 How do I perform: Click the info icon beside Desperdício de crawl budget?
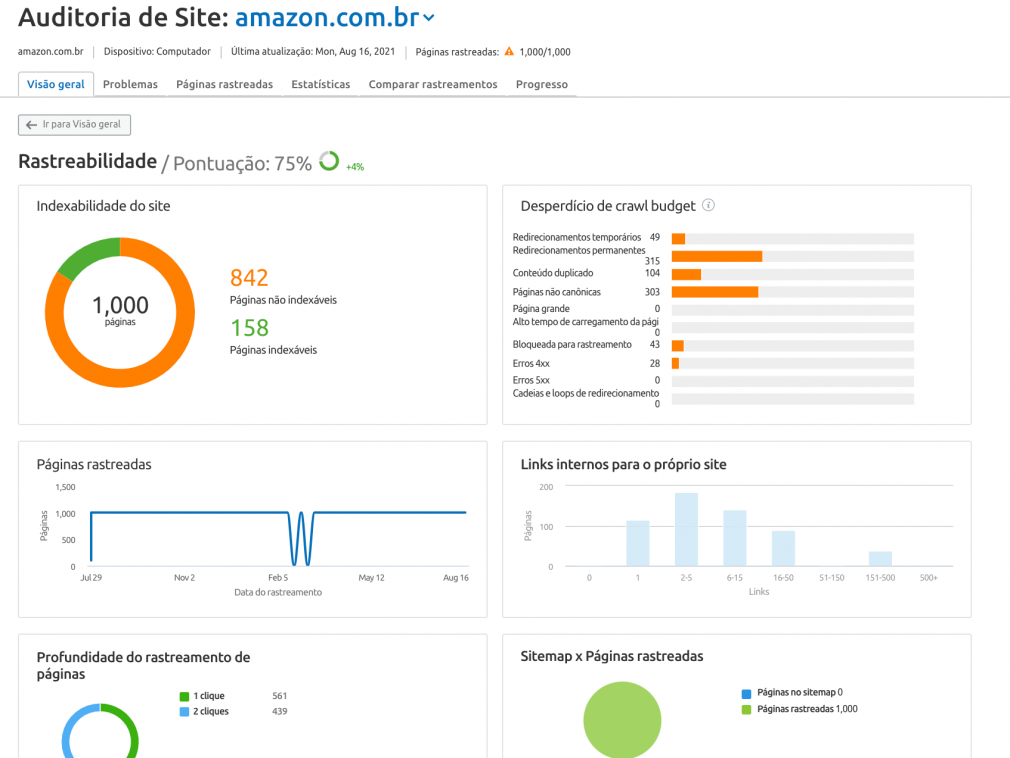709,205
